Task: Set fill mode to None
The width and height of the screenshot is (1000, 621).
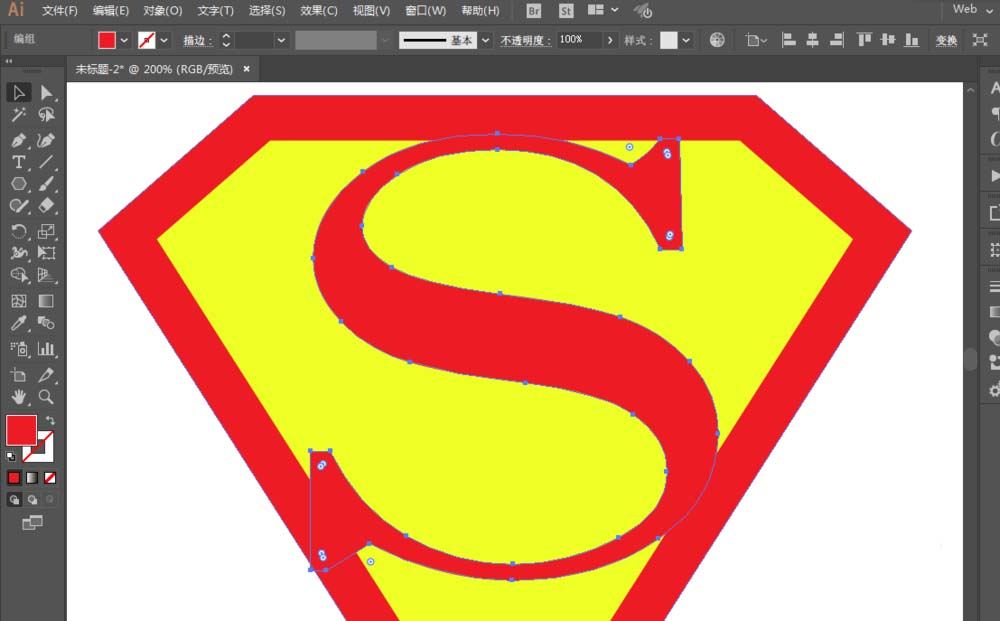Action: 50,478
